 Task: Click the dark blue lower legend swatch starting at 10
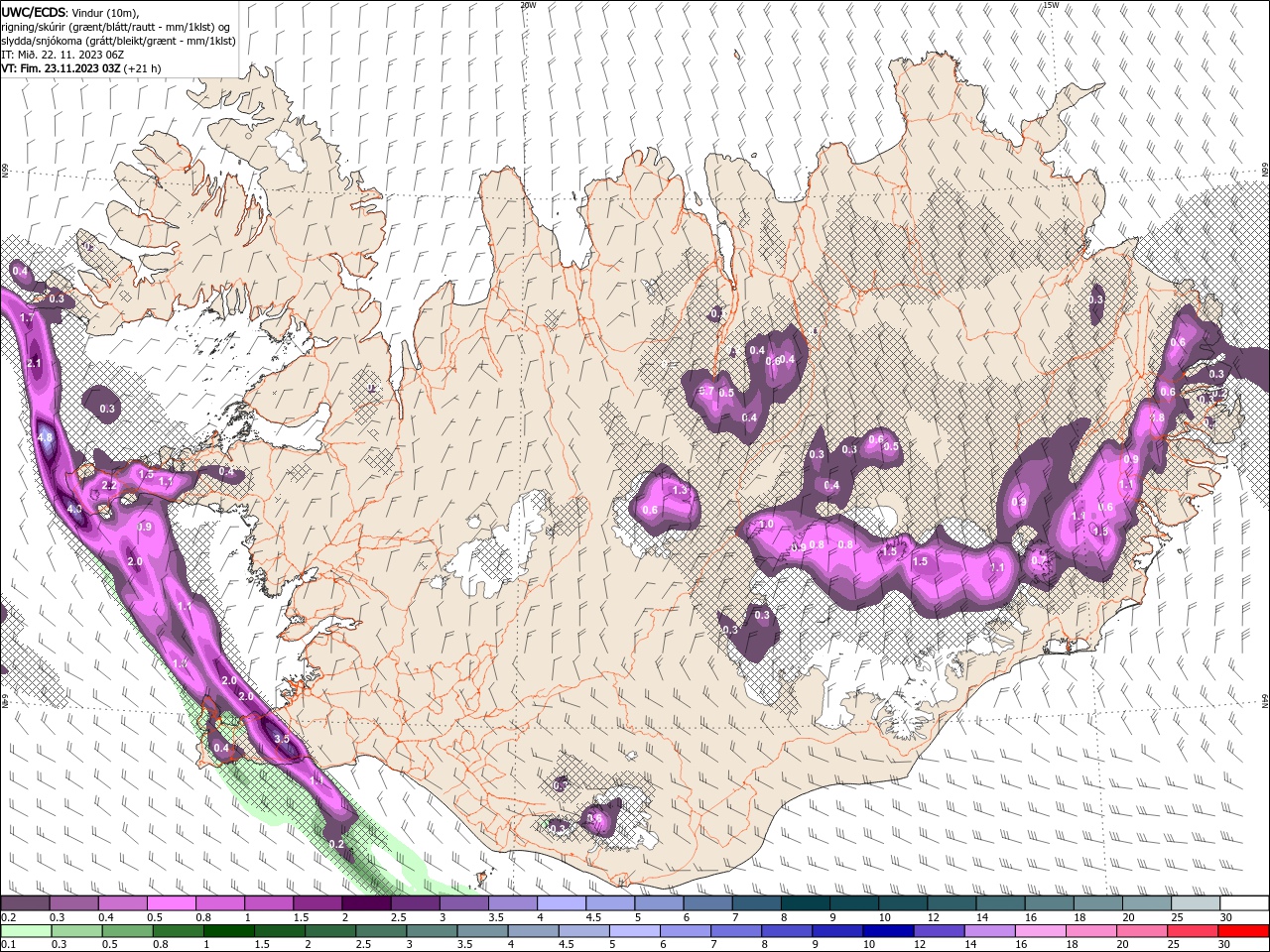pyautogui.click(x=887, y=931)
